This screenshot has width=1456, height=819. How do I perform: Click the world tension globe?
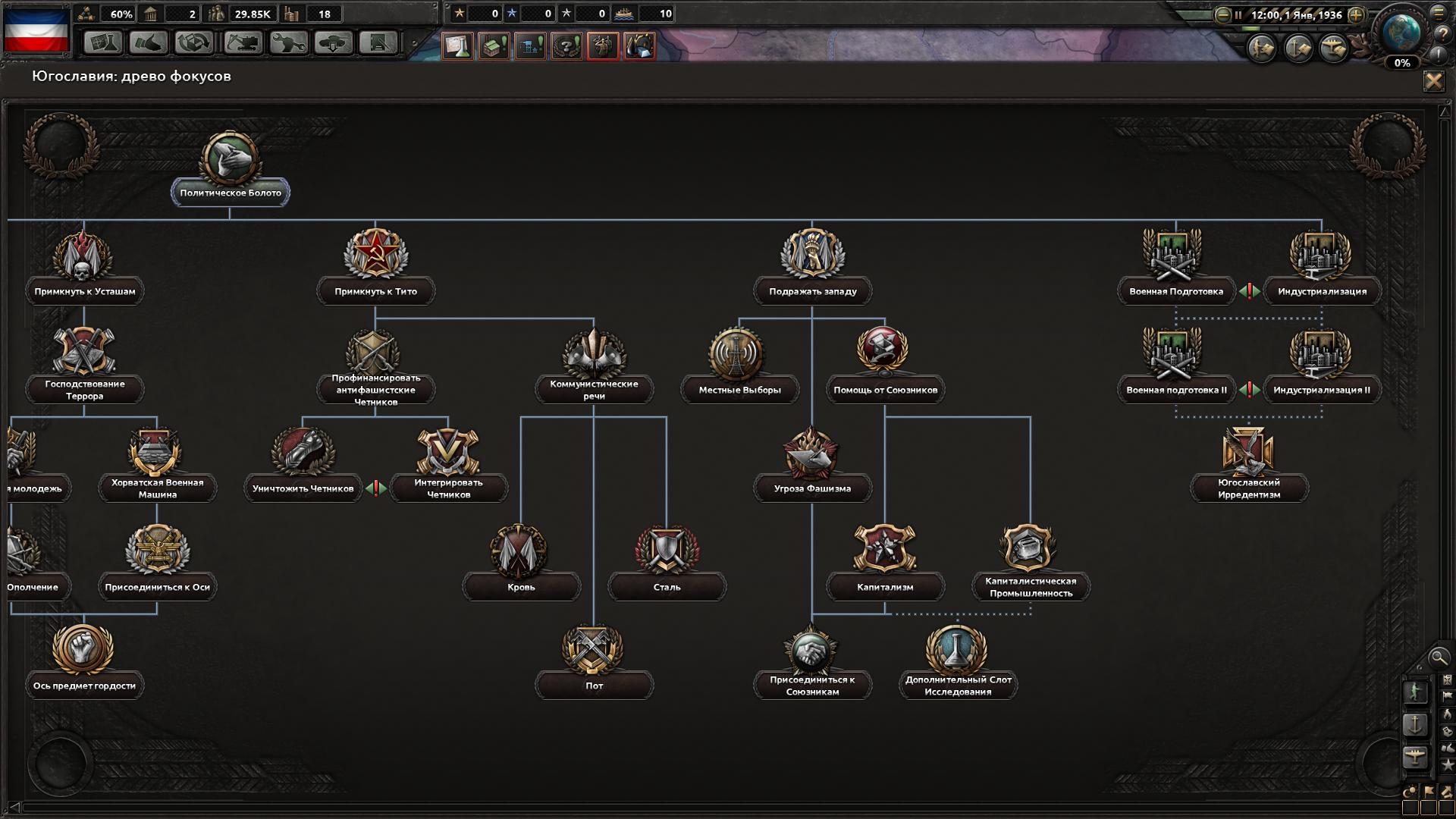[x=1401, y=33]
